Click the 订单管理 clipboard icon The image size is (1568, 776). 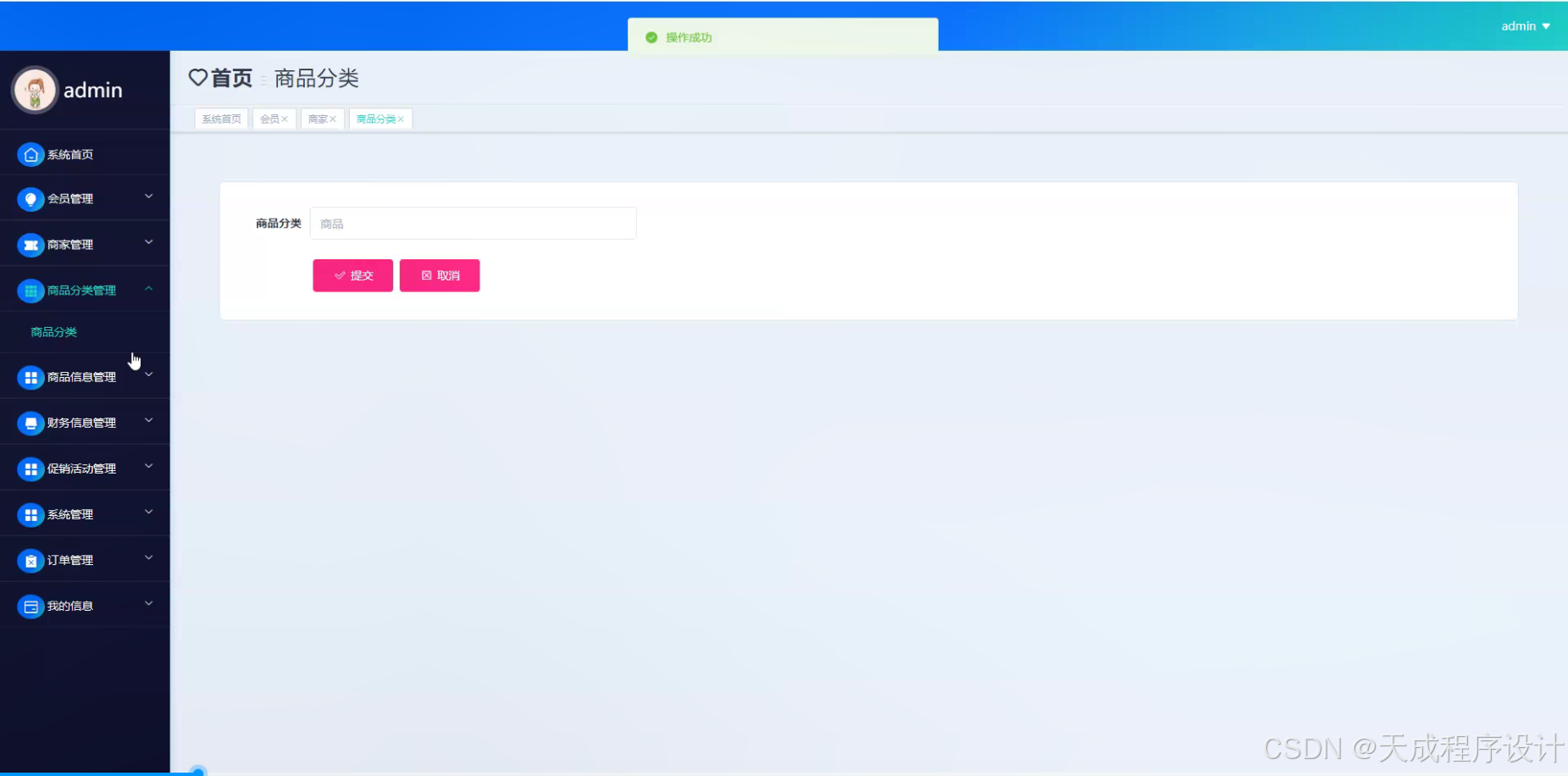click(30, 560)
